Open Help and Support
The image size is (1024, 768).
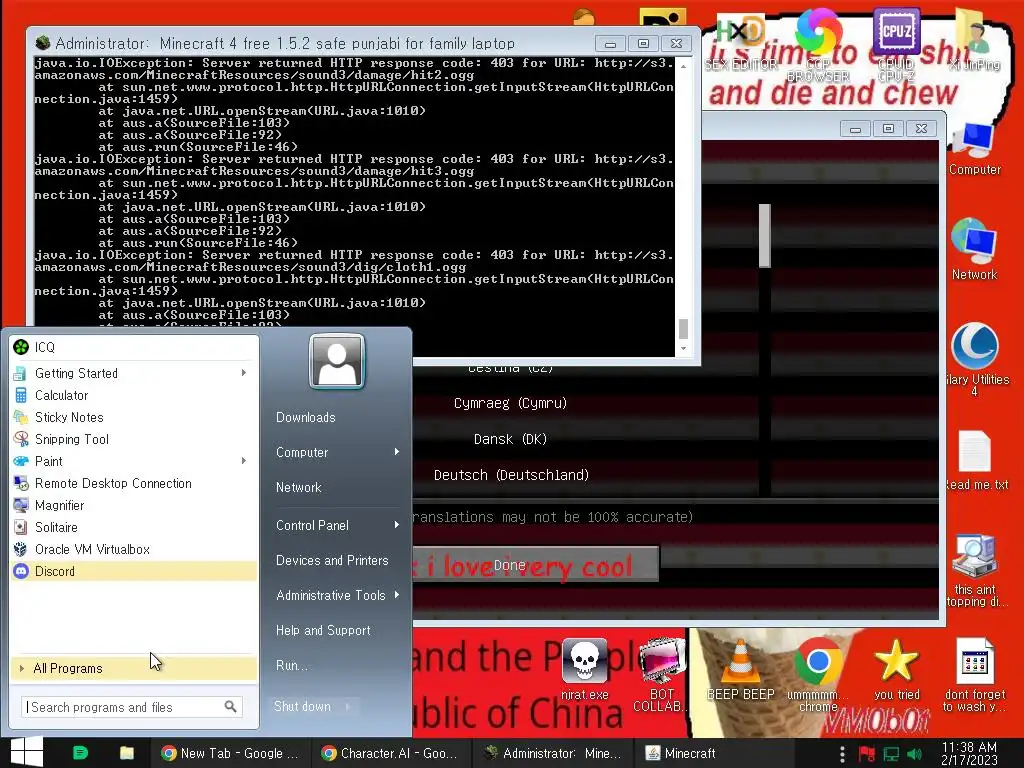(323, 630)
